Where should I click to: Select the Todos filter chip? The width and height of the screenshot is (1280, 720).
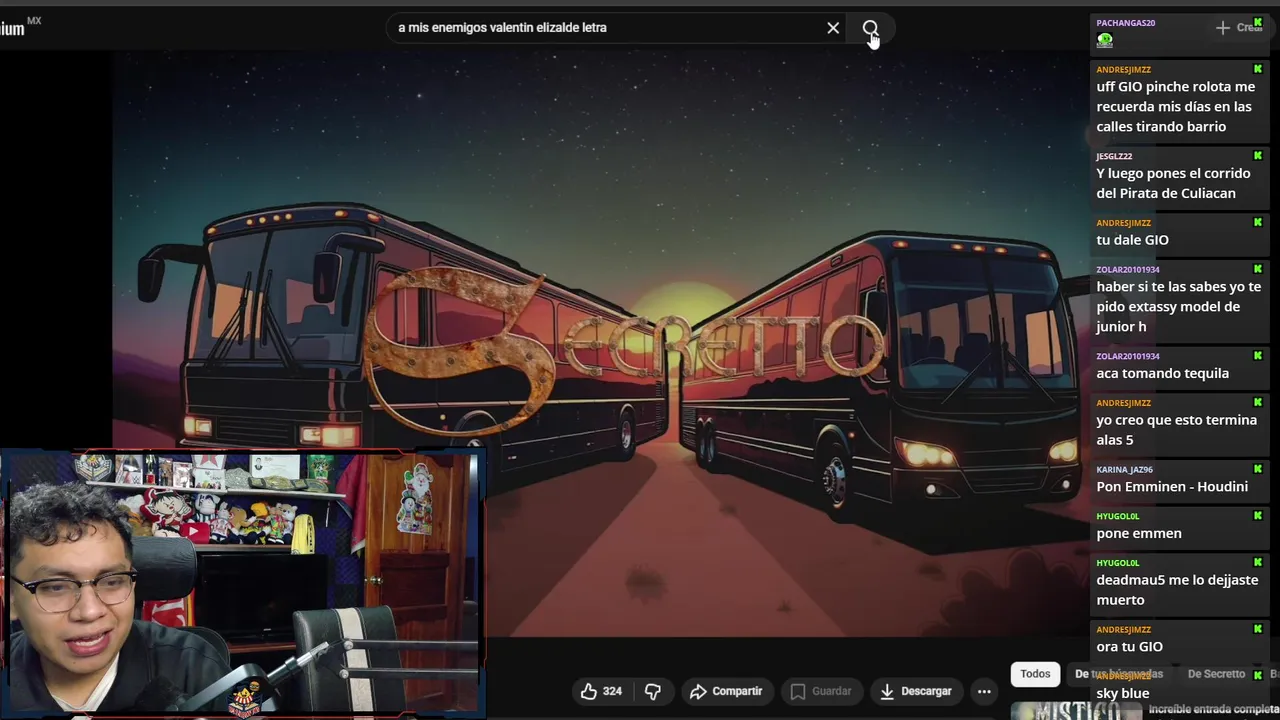click(1035, 674)
